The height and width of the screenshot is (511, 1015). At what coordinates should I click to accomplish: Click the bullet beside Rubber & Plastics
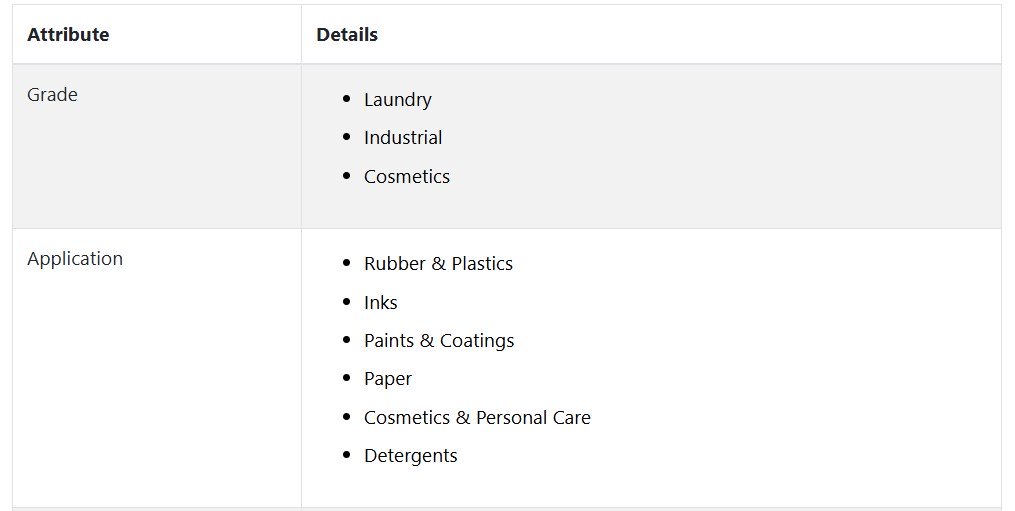347,263
